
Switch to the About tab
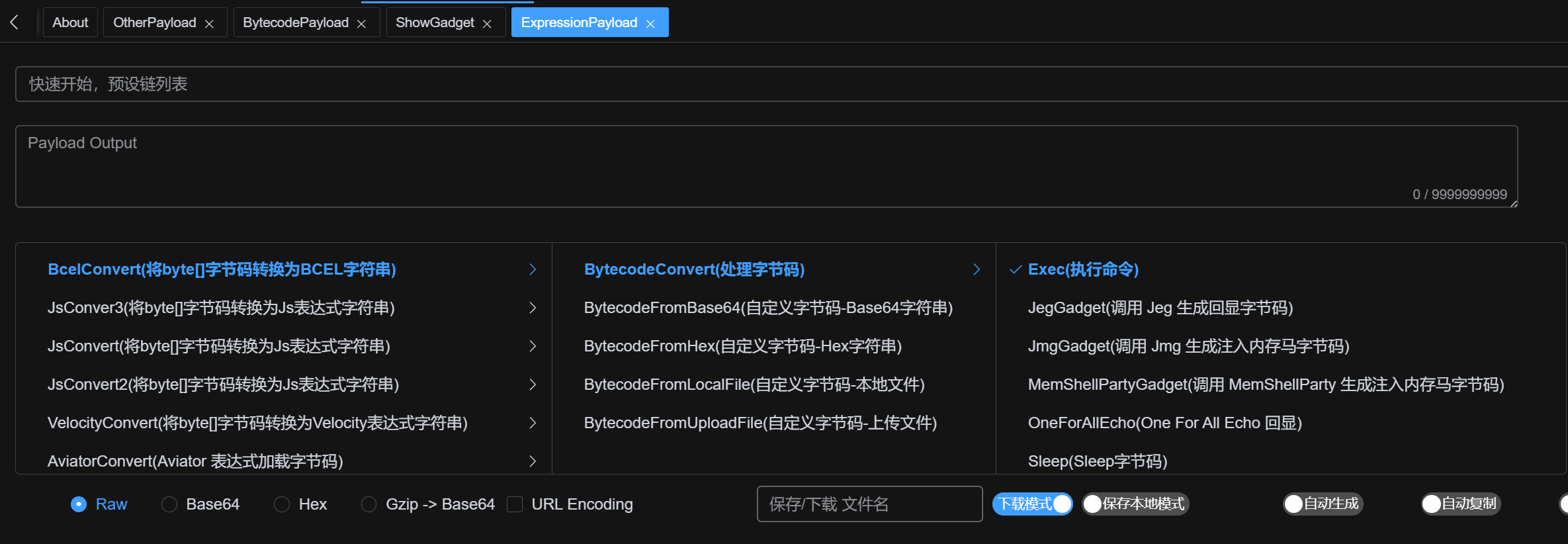(x=70, y=23)
